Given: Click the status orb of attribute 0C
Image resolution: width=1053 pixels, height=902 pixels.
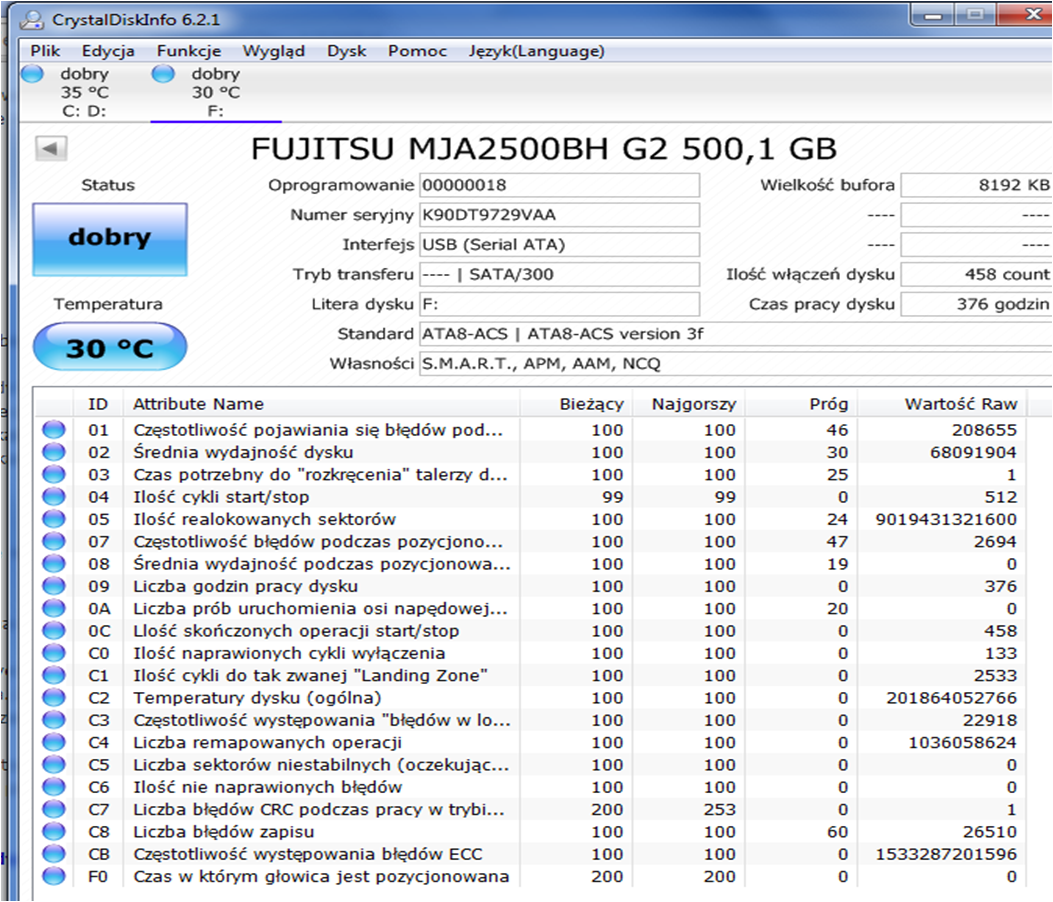Looking at the screenshot, I should click(54, 631).
